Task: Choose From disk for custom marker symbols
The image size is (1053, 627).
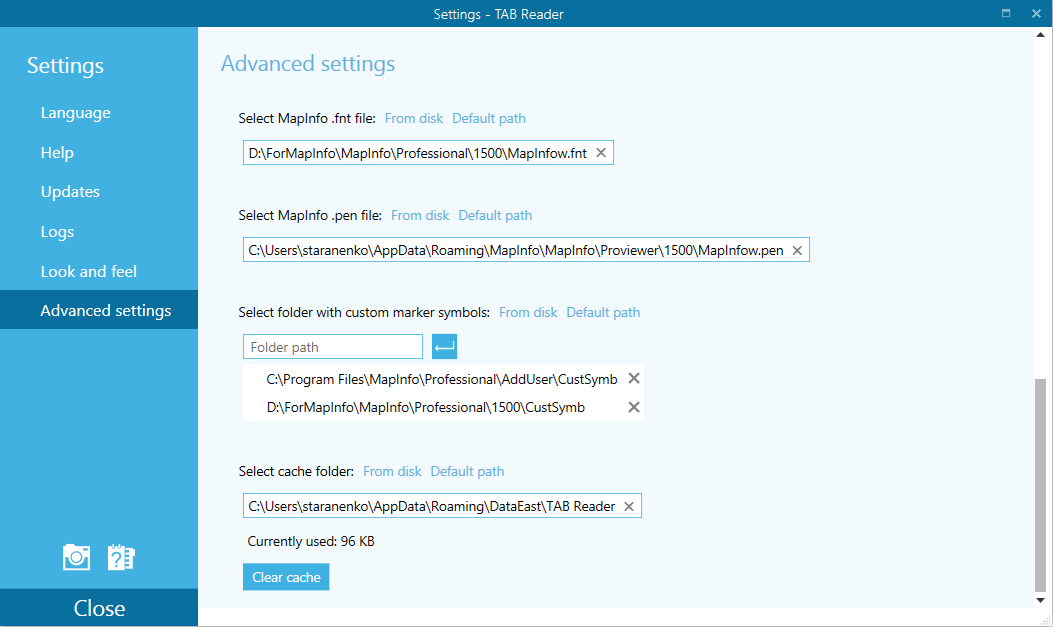Action: point(528,313)
